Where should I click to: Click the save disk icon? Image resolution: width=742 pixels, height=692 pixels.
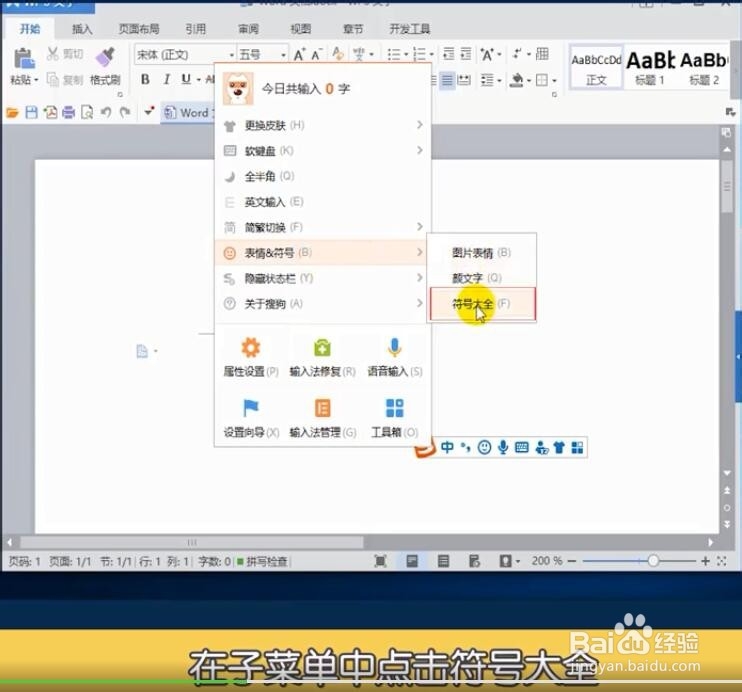31,113
